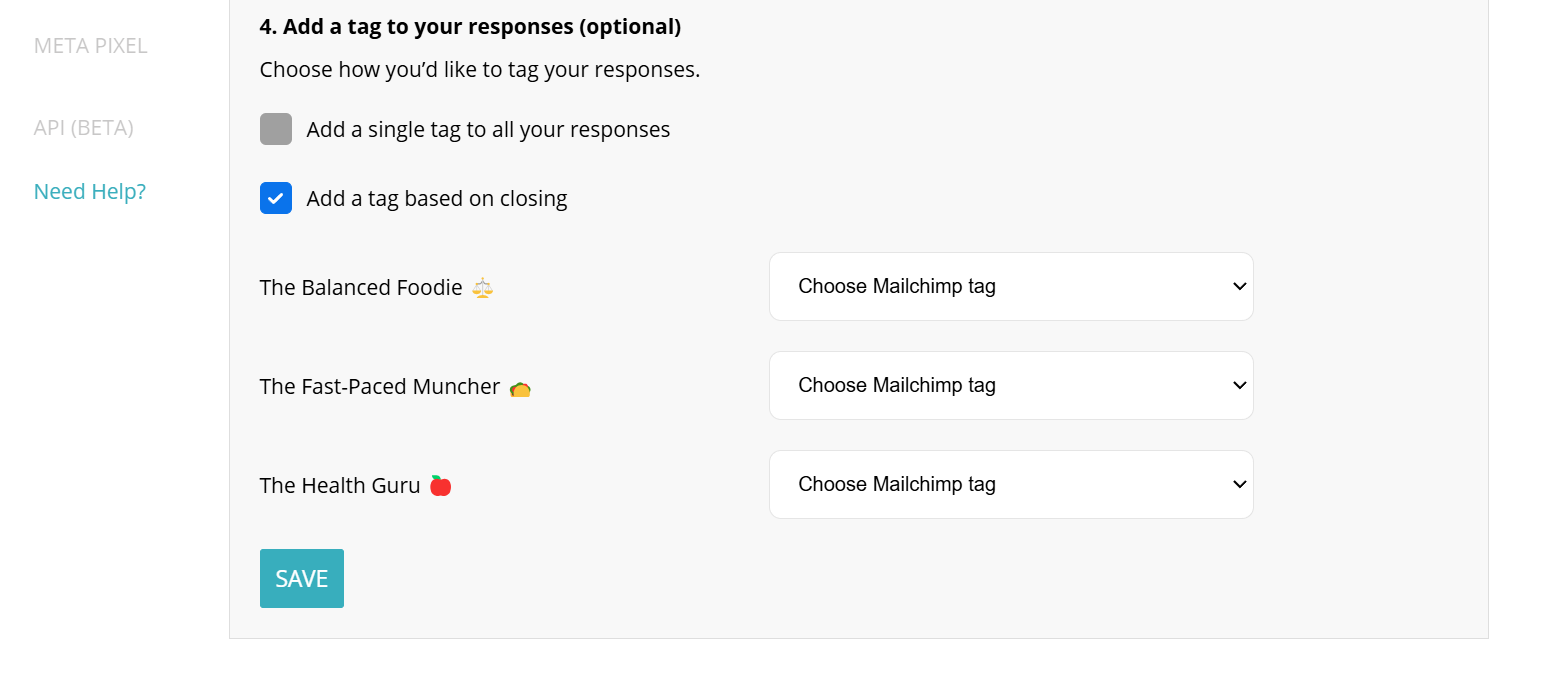Click the apple emoji beside The Health Guru
This screenshot has height=694, width=1563.
pos(438,485)
